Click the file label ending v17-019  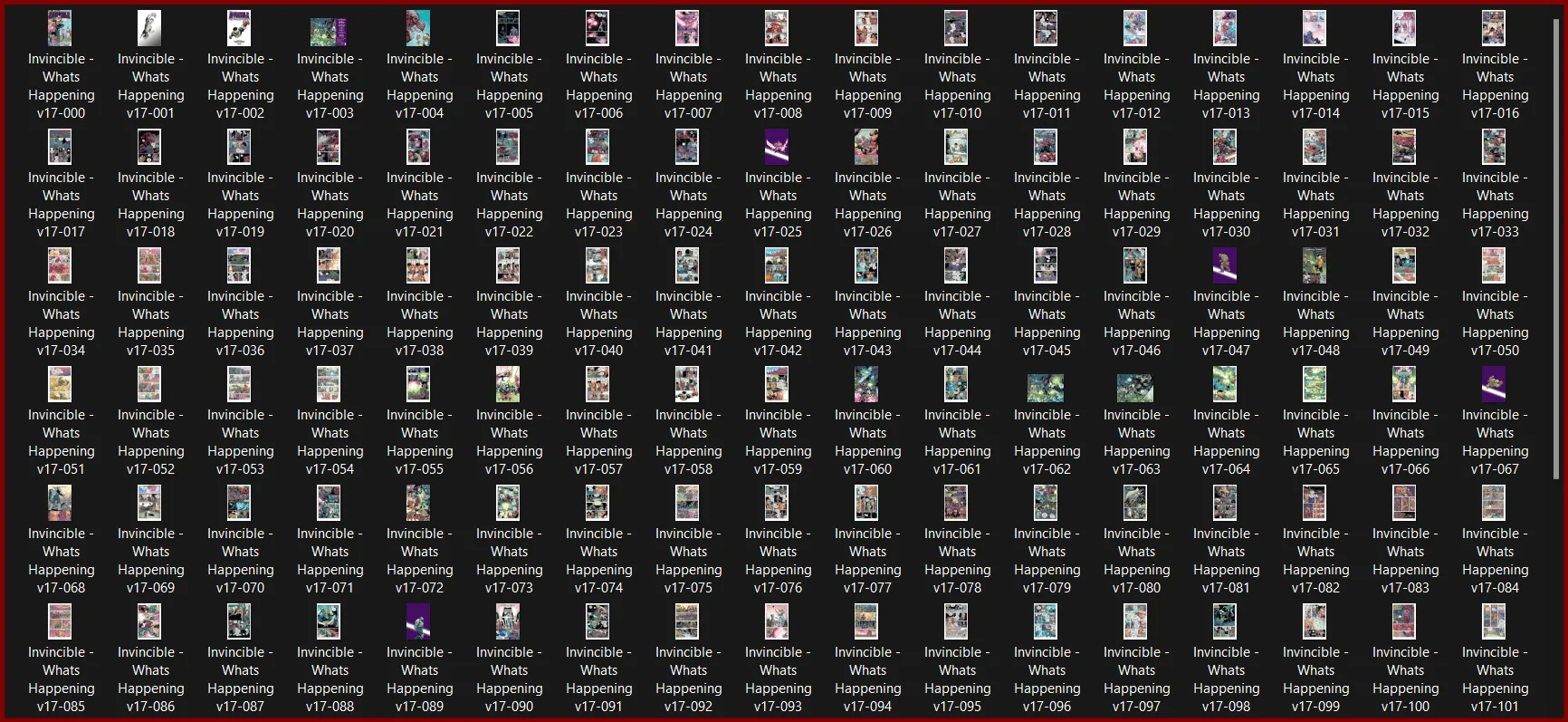[x=241, y=205]
